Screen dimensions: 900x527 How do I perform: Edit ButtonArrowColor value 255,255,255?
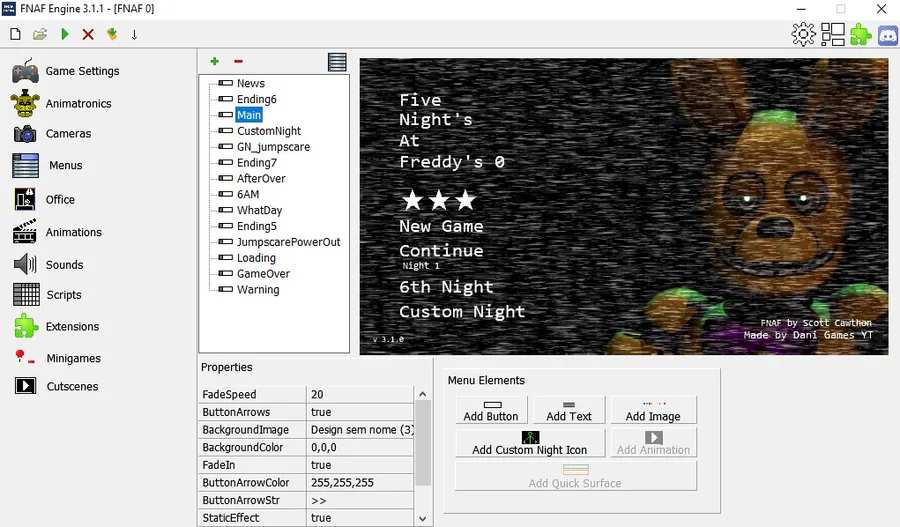point(360,483)
